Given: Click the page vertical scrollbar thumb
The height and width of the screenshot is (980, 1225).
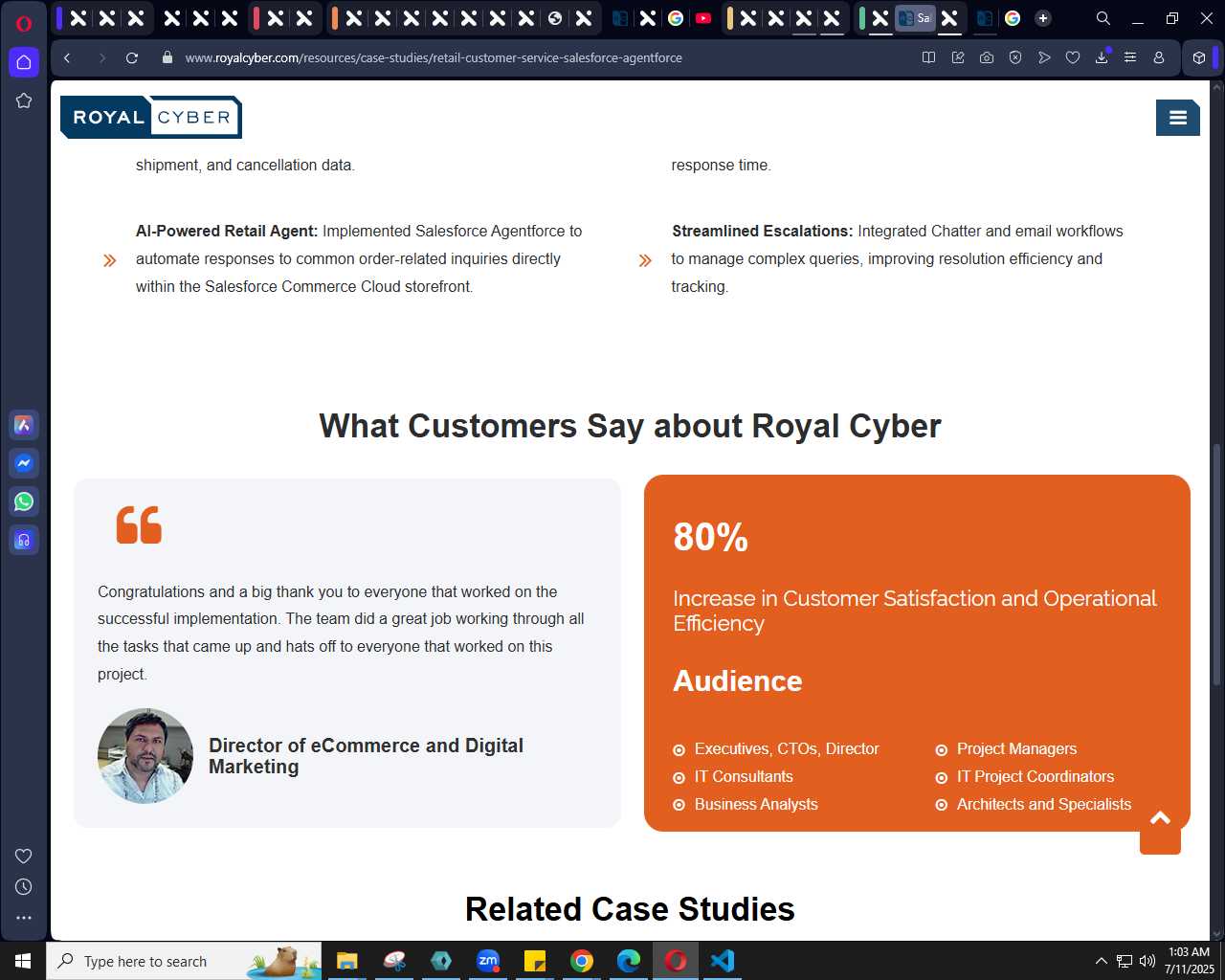Looking at the screenshot, I should 1216,565.
